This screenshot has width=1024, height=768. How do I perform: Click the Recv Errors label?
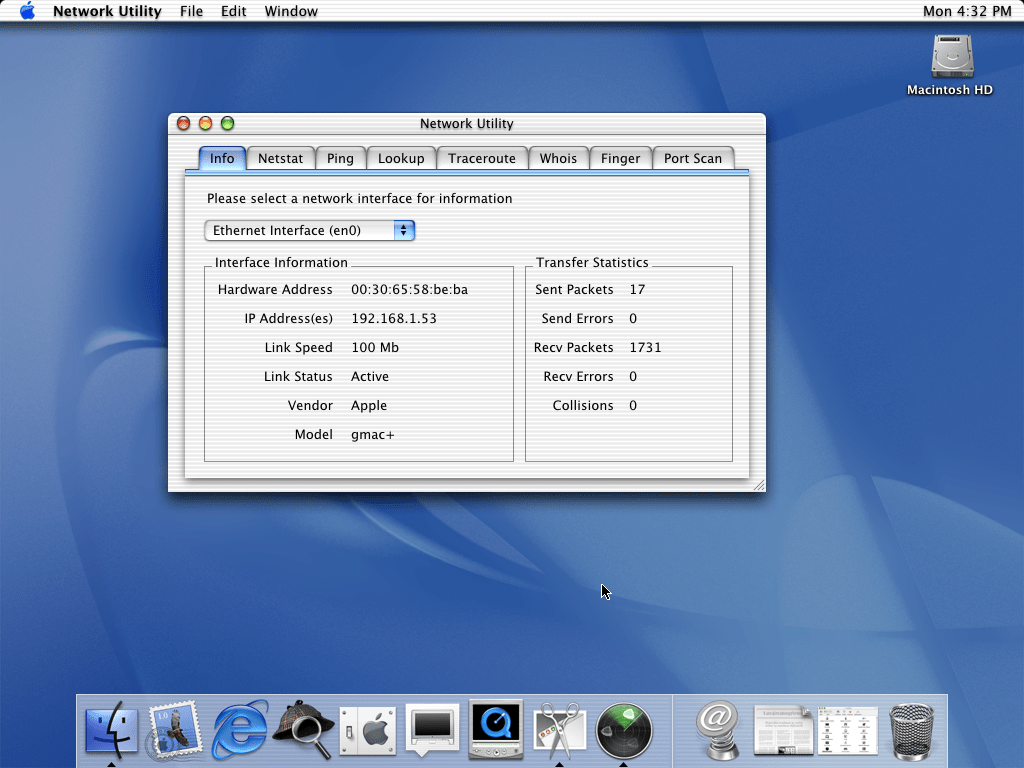pos(578,377)
